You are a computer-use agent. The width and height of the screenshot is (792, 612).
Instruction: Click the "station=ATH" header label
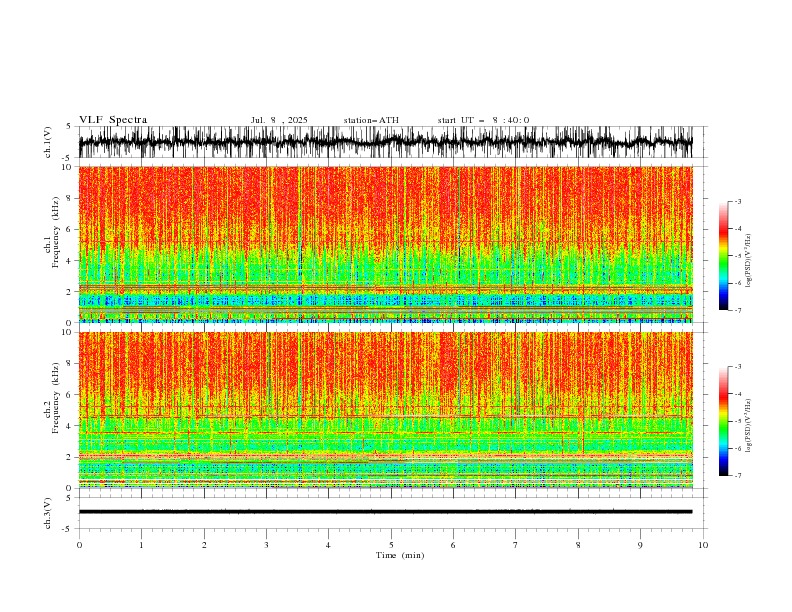coord(371,120)
